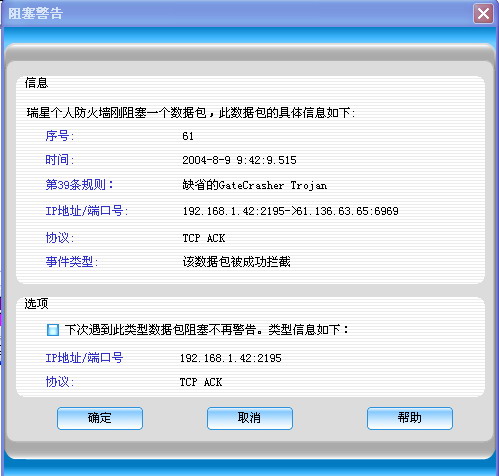The width and height of the screenshot is (499, 476).
Task: Confirm with the 确定 button
Action: point(100,418)
